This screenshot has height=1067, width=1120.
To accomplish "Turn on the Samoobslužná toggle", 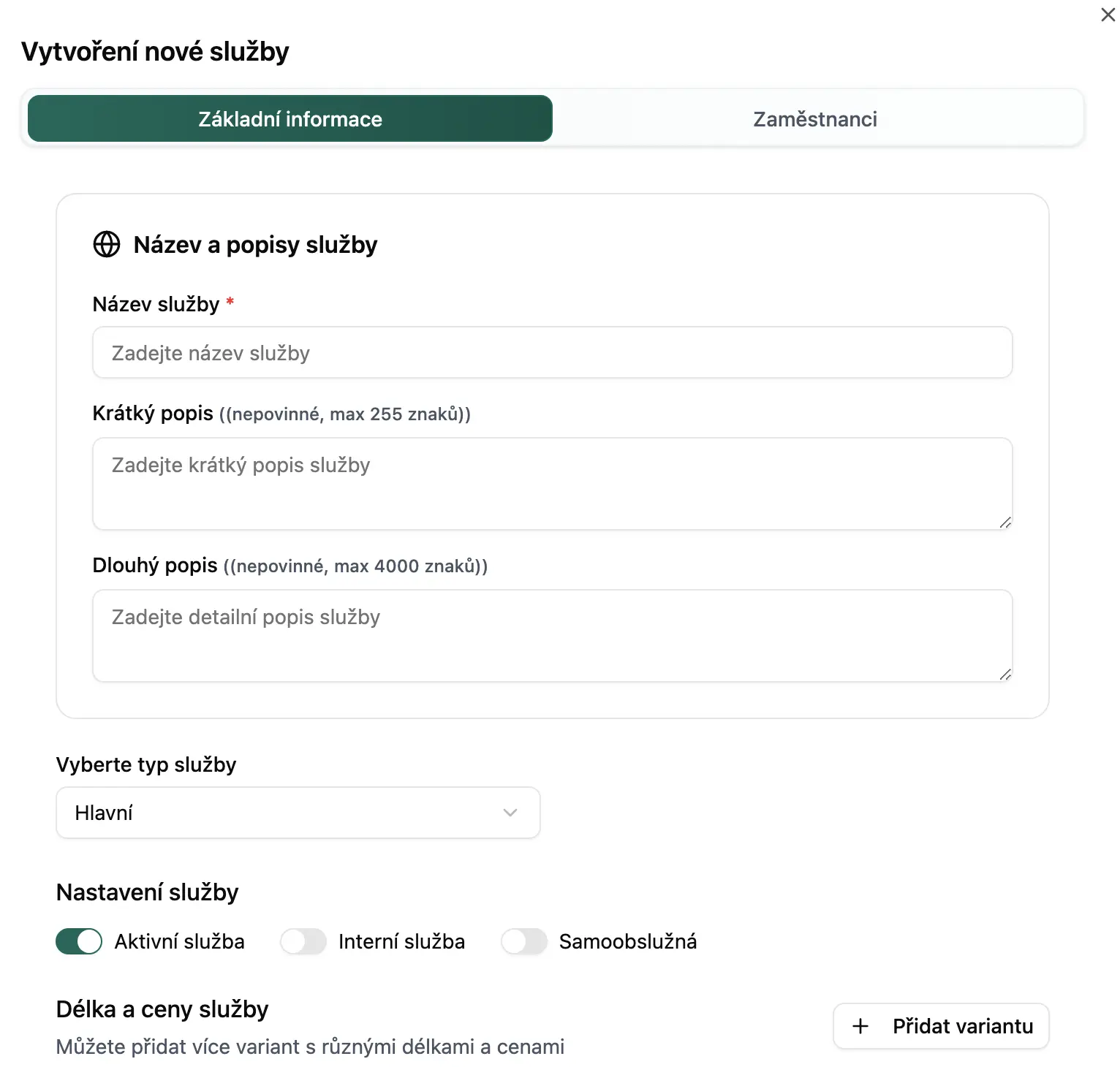I will [x=524, y=941].
